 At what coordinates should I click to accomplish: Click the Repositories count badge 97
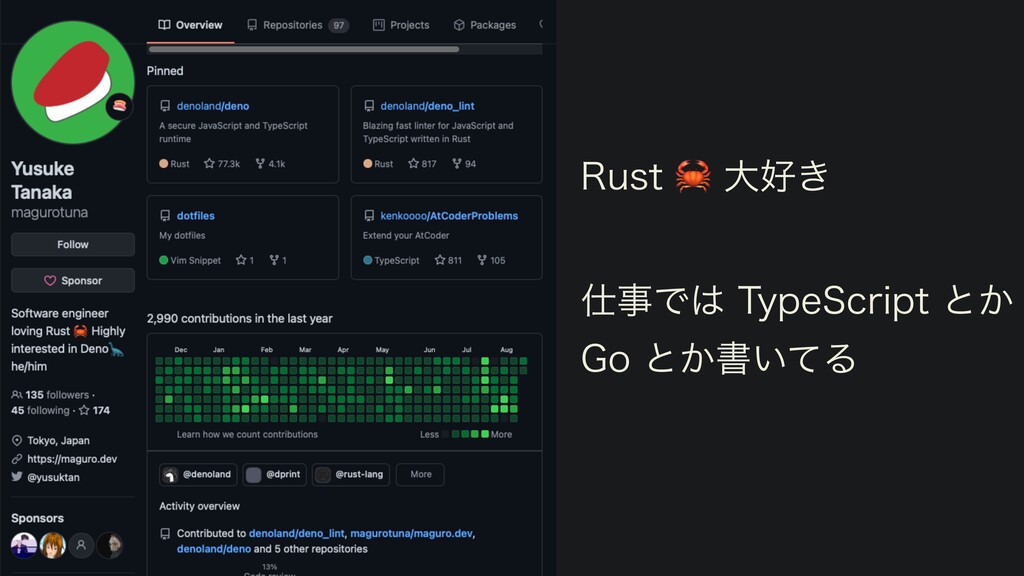click(x=338, y=25)
